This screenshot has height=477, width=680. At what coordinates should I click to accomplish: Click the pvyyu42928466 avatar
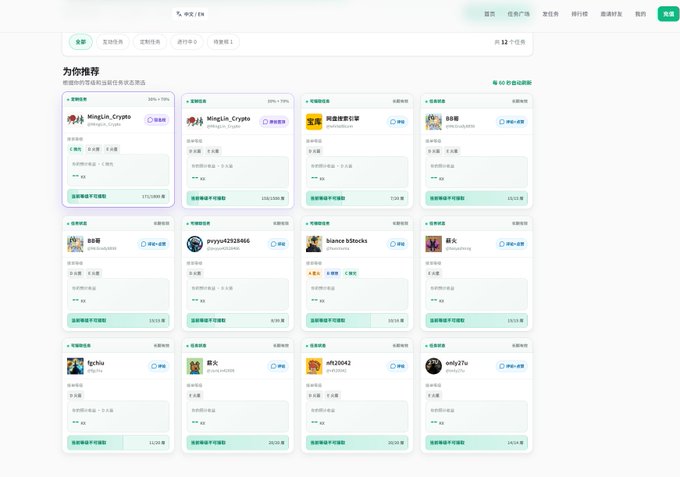[x=195, y=244]
